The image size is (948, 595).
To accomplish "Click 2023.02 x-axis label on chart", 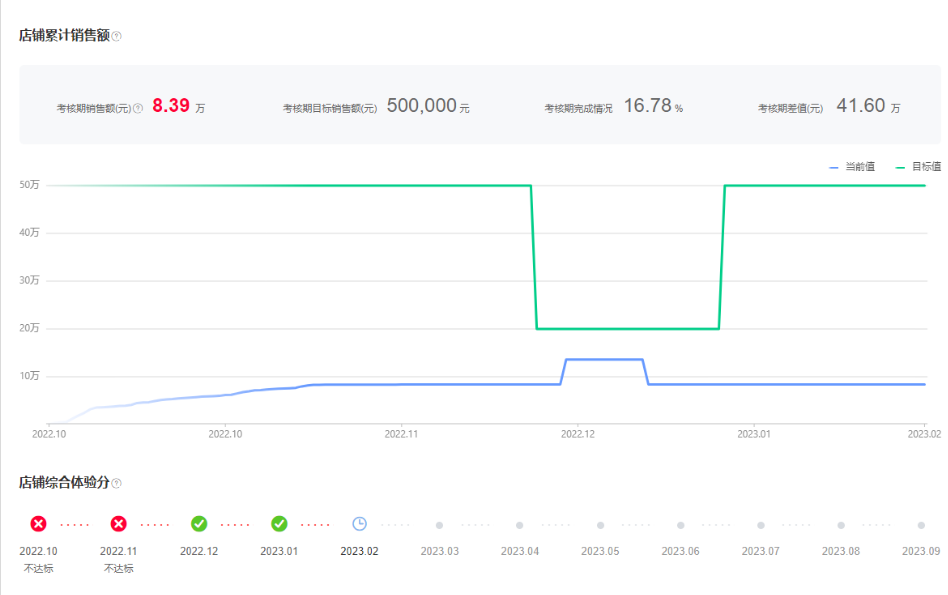I will coord(924,434).
